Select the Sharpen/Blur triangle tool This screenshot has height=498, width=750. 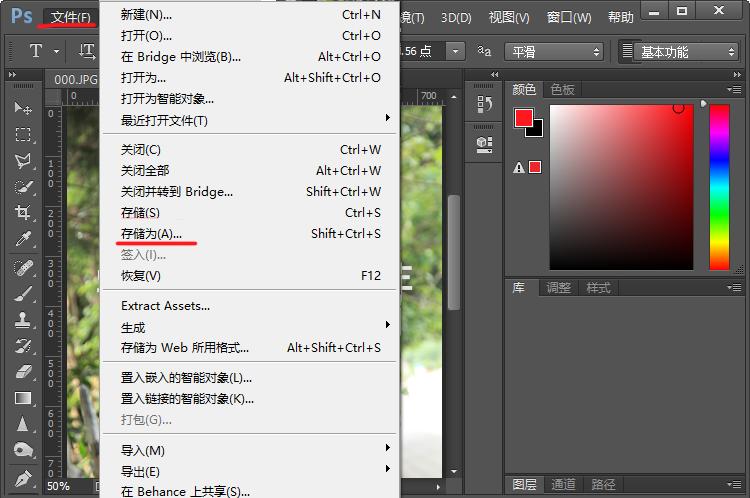(x=22, y=424)
